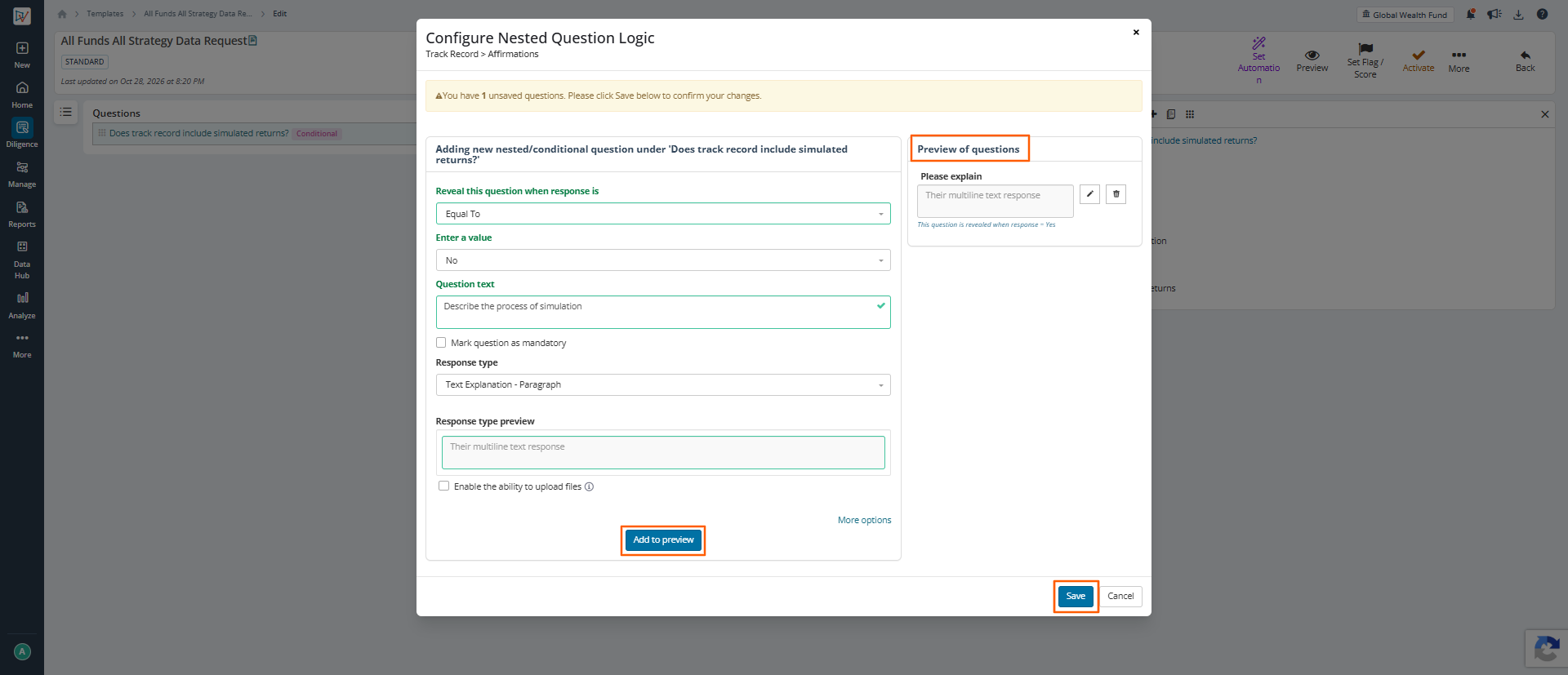This screenshot has height=675, width=1568.
Task: Click the Back arrow in the toolbar
Action: click(x=1525, y=56)
